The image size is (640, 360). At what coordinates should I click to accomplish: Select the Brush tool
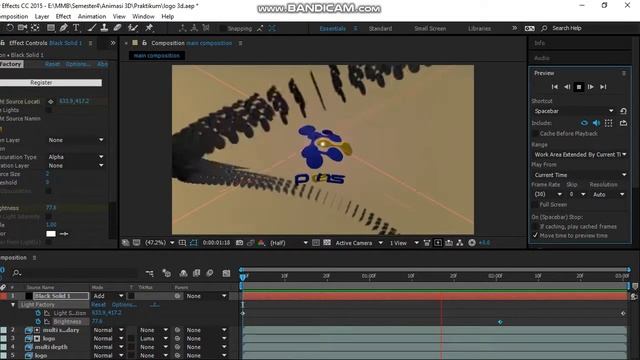click(x=92, y=28)
